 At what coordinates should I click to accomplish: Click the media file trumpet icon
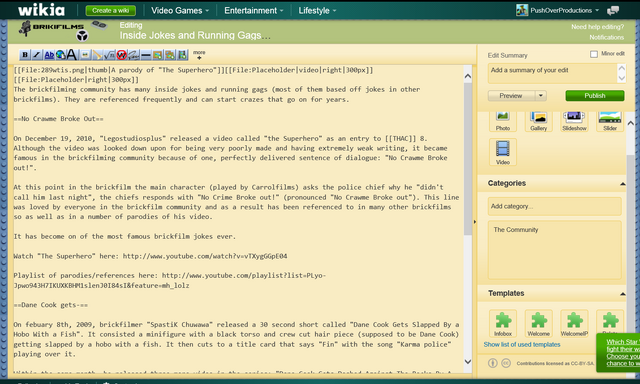97,54
